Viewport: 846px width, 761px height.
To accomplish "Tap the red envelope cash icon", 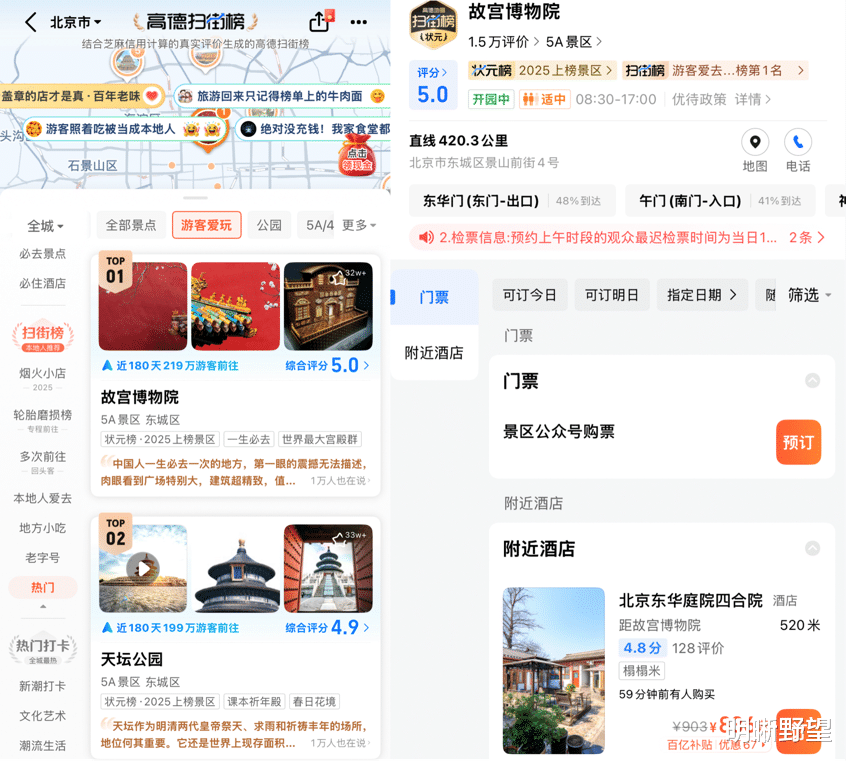I will click(x=357, y=154).
